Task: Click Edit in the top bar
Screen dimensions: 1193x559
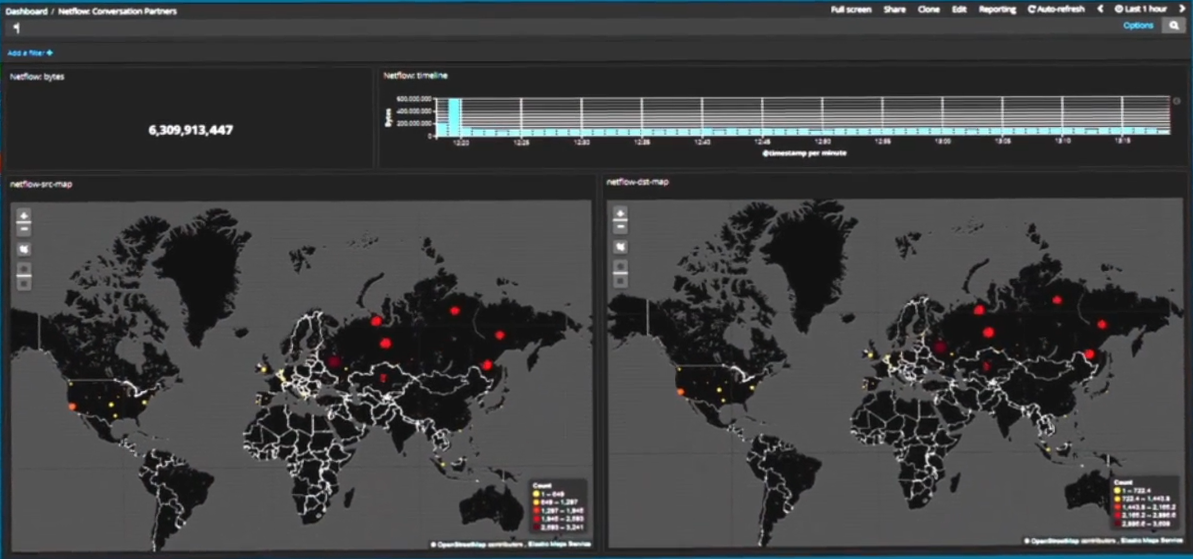Action: [959, 9]
